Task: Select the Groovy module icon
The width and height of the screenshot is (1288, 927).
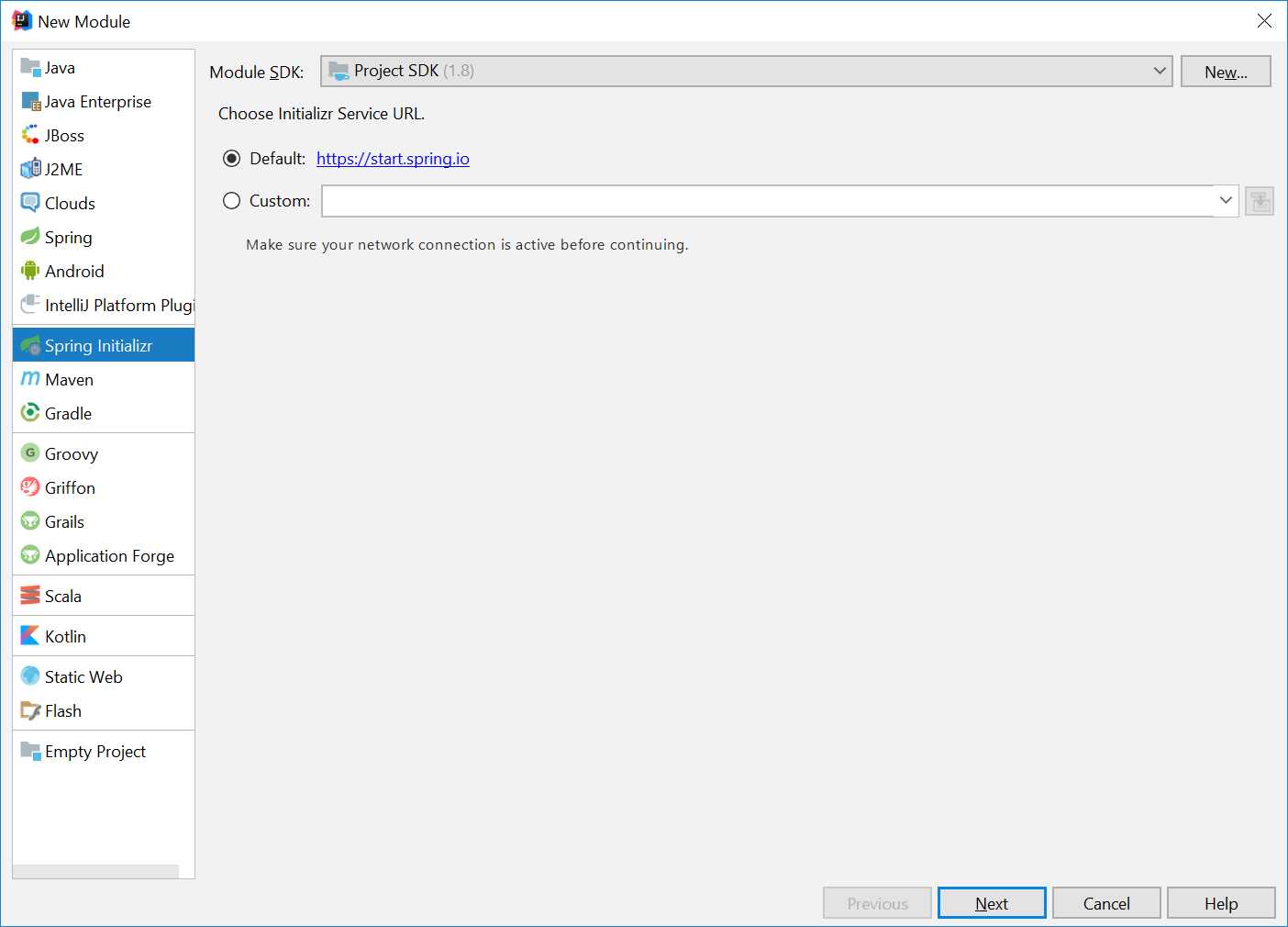Action: 30,453
